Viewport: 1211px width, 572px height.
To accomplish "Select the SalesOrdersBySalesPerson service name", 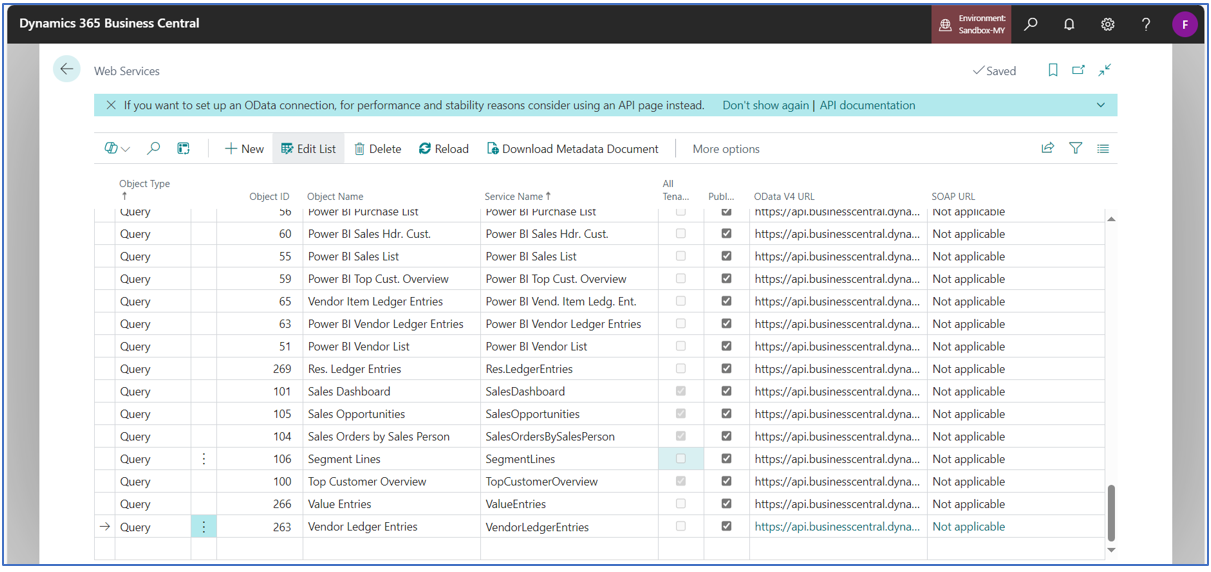I will pyautogui.click(x=550, y=437).
